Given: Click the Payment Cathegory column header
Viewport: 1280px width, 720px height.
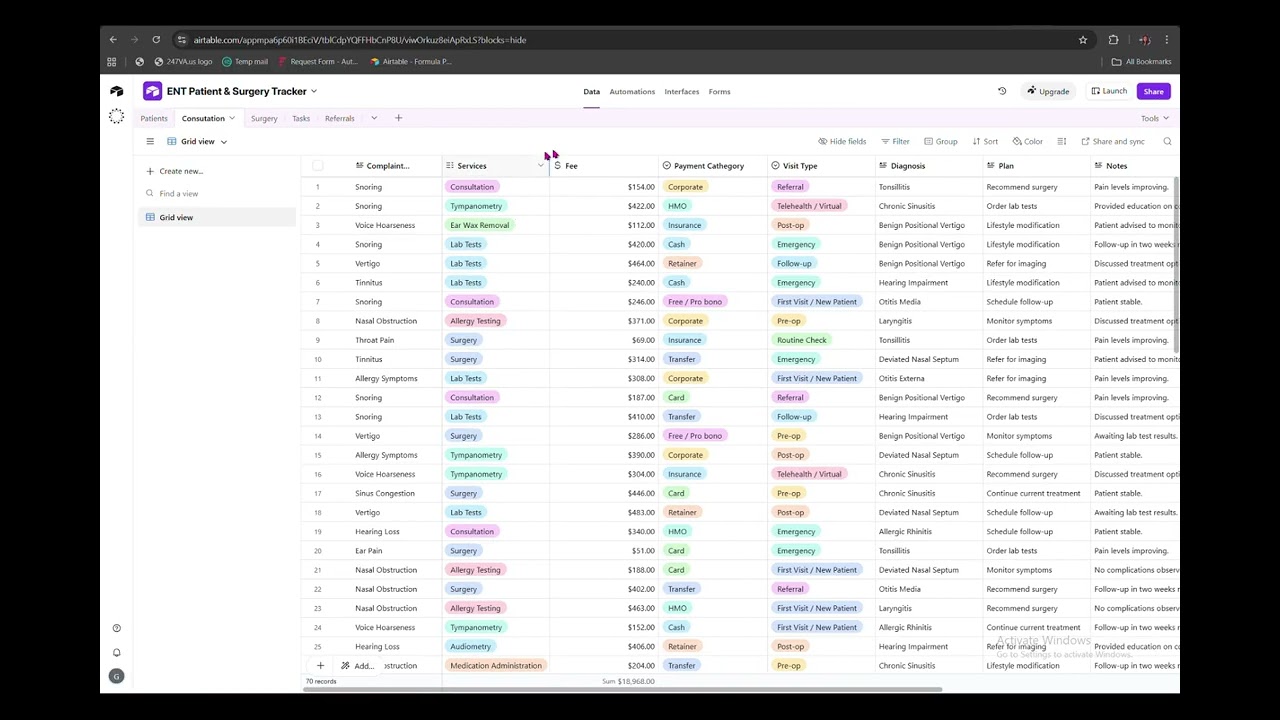Looking at the screenshot, I should 712,166.
